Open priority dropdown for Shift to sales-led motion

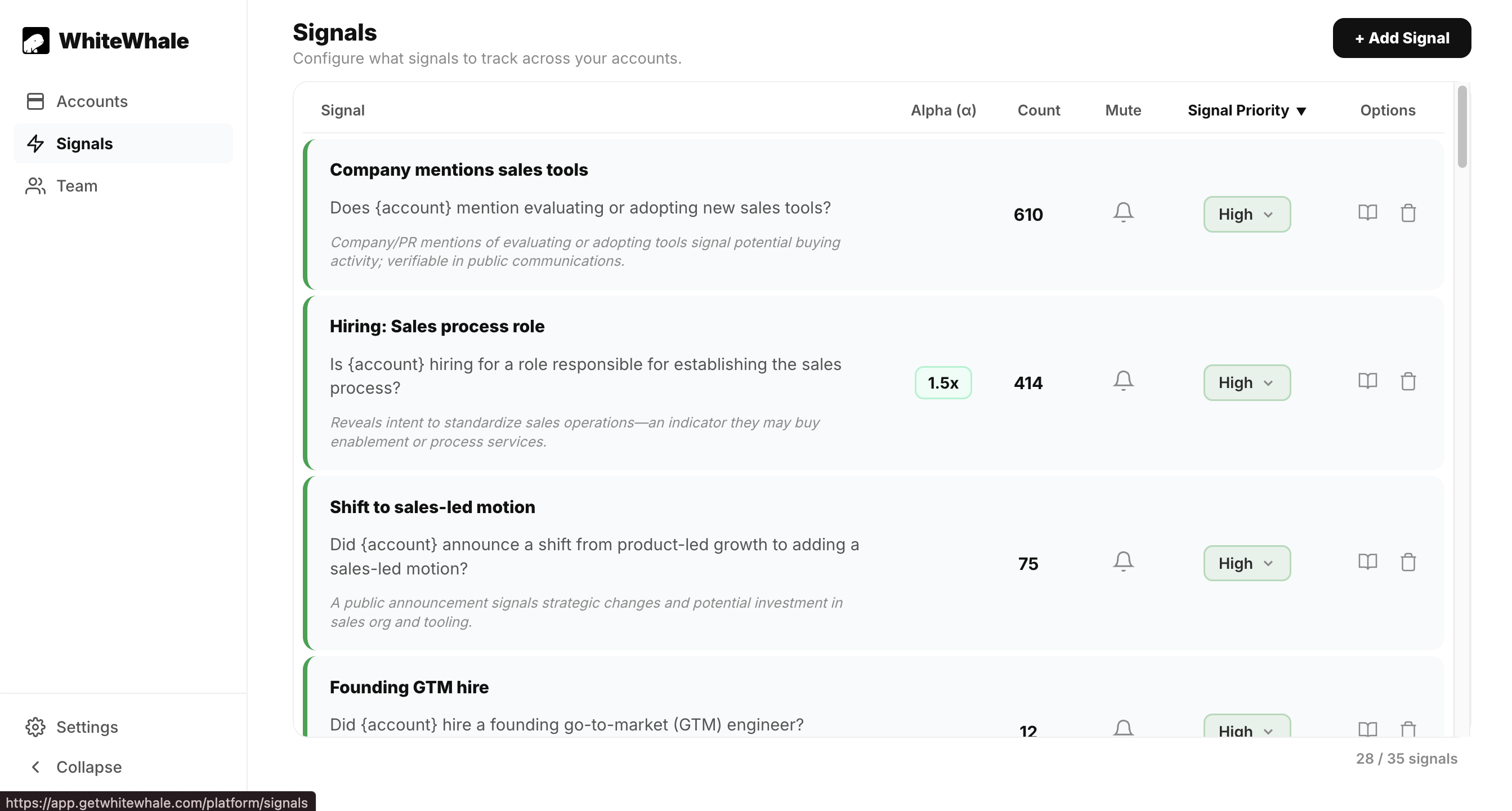[1247, 563]
